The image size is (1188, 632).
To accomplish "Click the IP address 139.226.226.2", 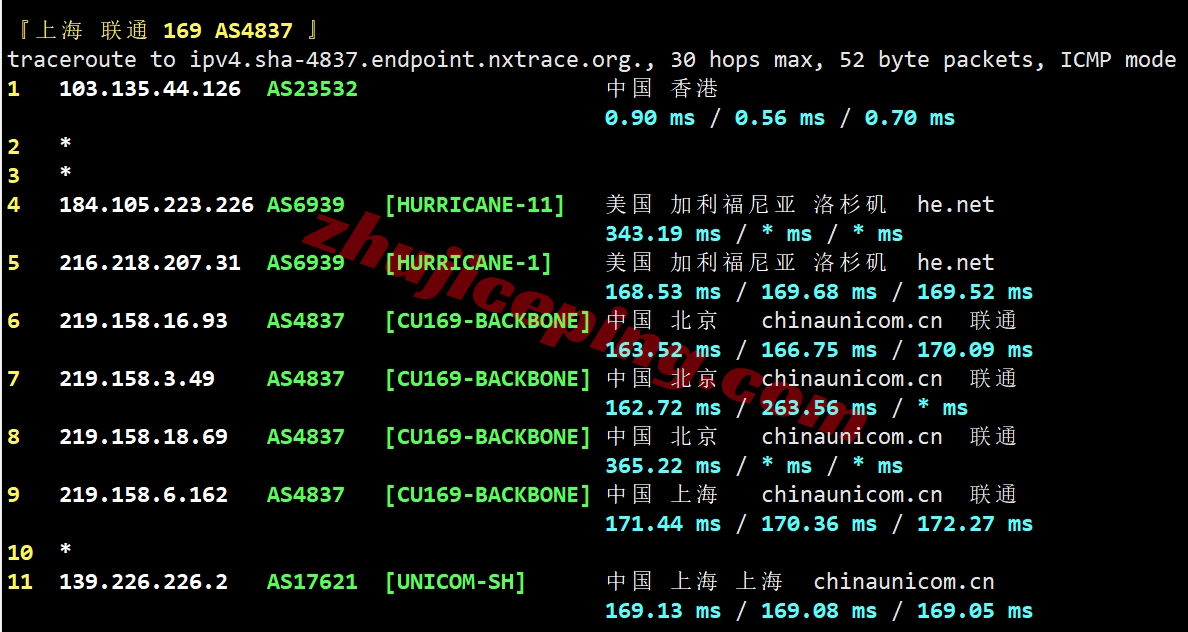I will point(143,582).
